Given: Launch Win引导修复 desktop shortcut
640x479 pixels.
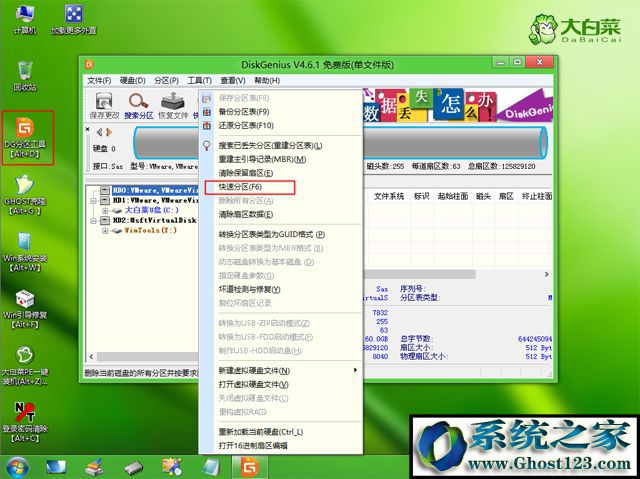Looking at the screenshot, I should [25, 309].
